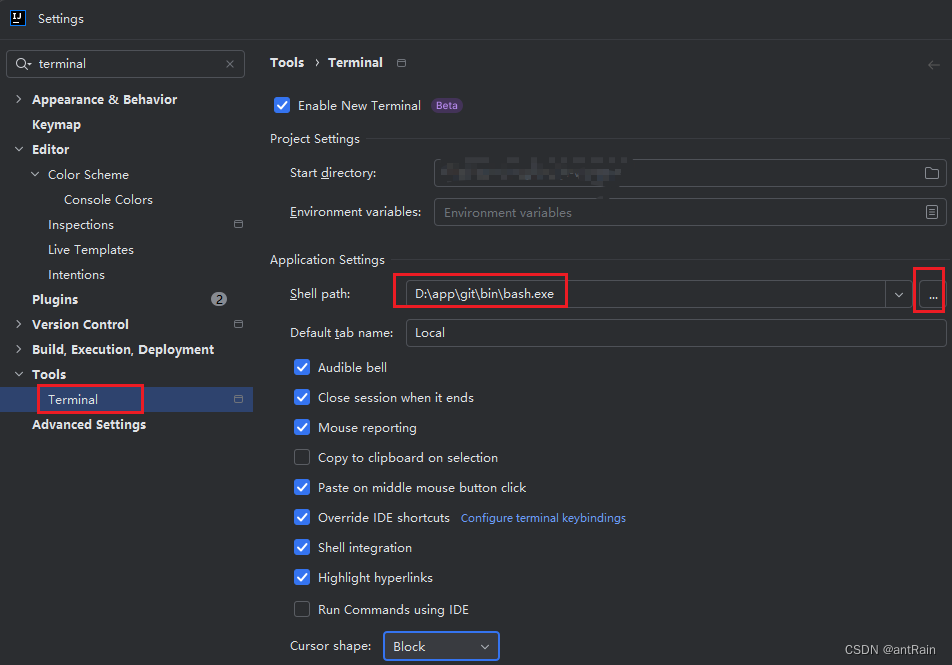Open the Cursor shape Block dropdown
The height and width of the screenshot is (665, 952).
point(441,646)
